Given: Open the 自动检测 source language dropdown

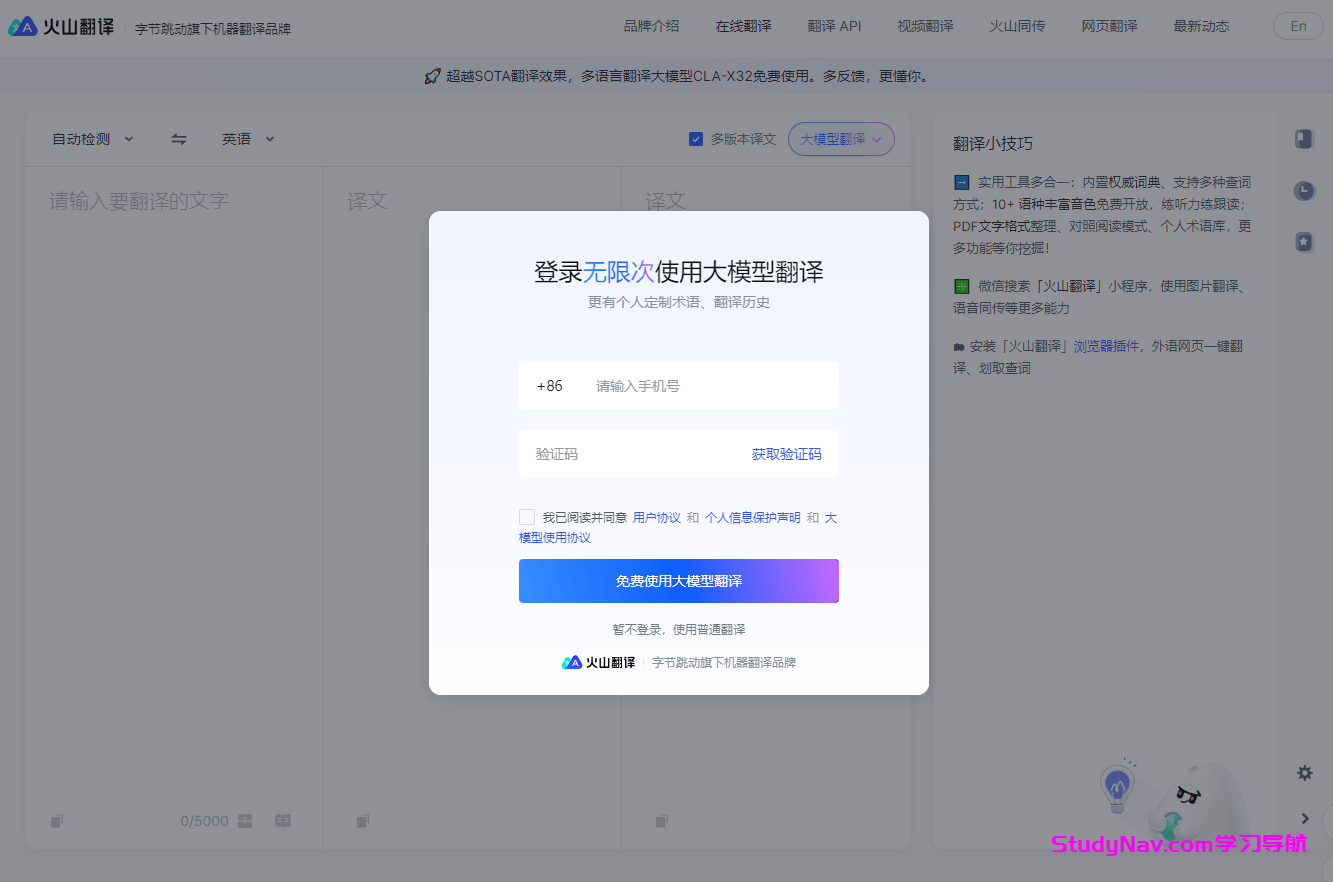Looking at the screenshot, I should pos(92,139).
